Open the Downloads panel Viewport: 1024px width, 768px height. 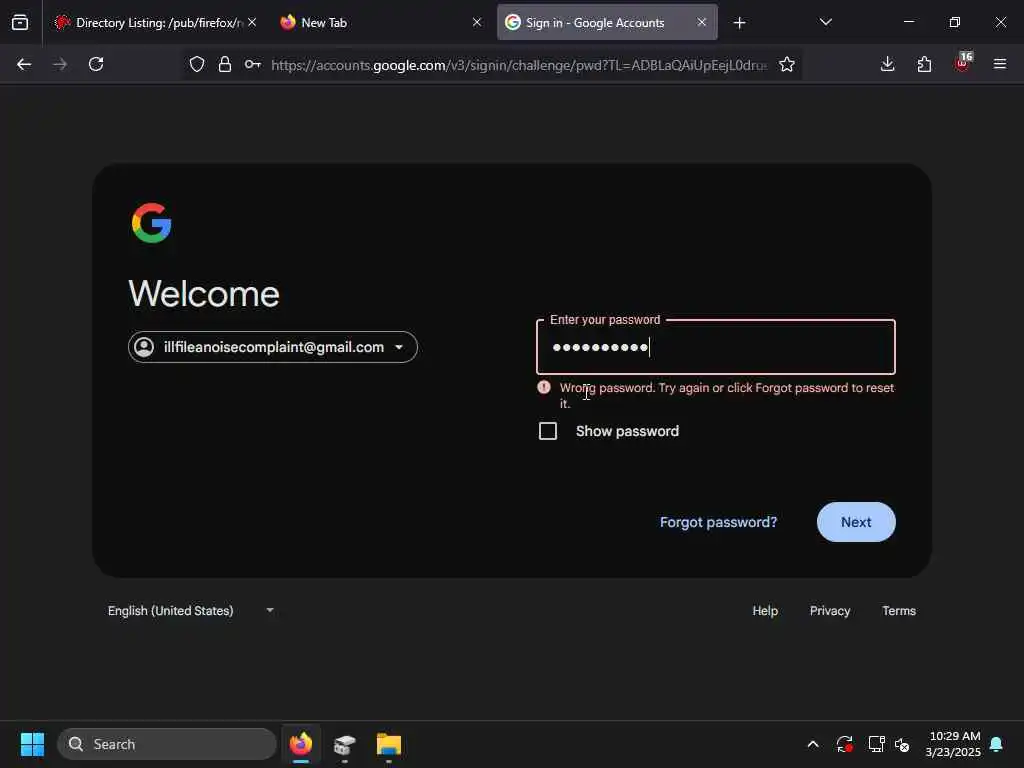(x=888, y=64)
